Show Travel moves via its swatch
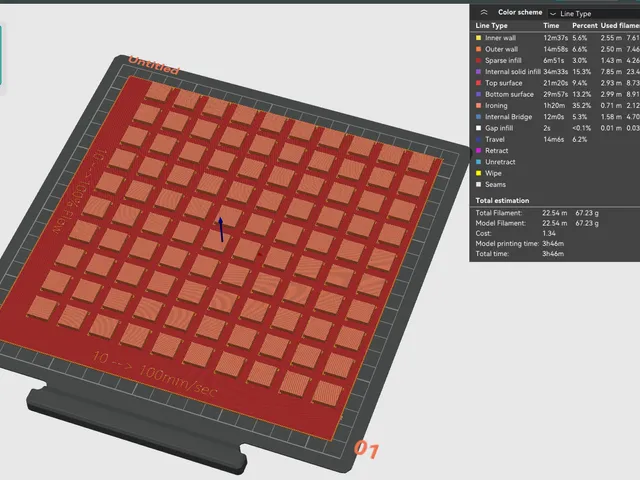The width and height of the screenshot is (640, 480). [478, 139]
